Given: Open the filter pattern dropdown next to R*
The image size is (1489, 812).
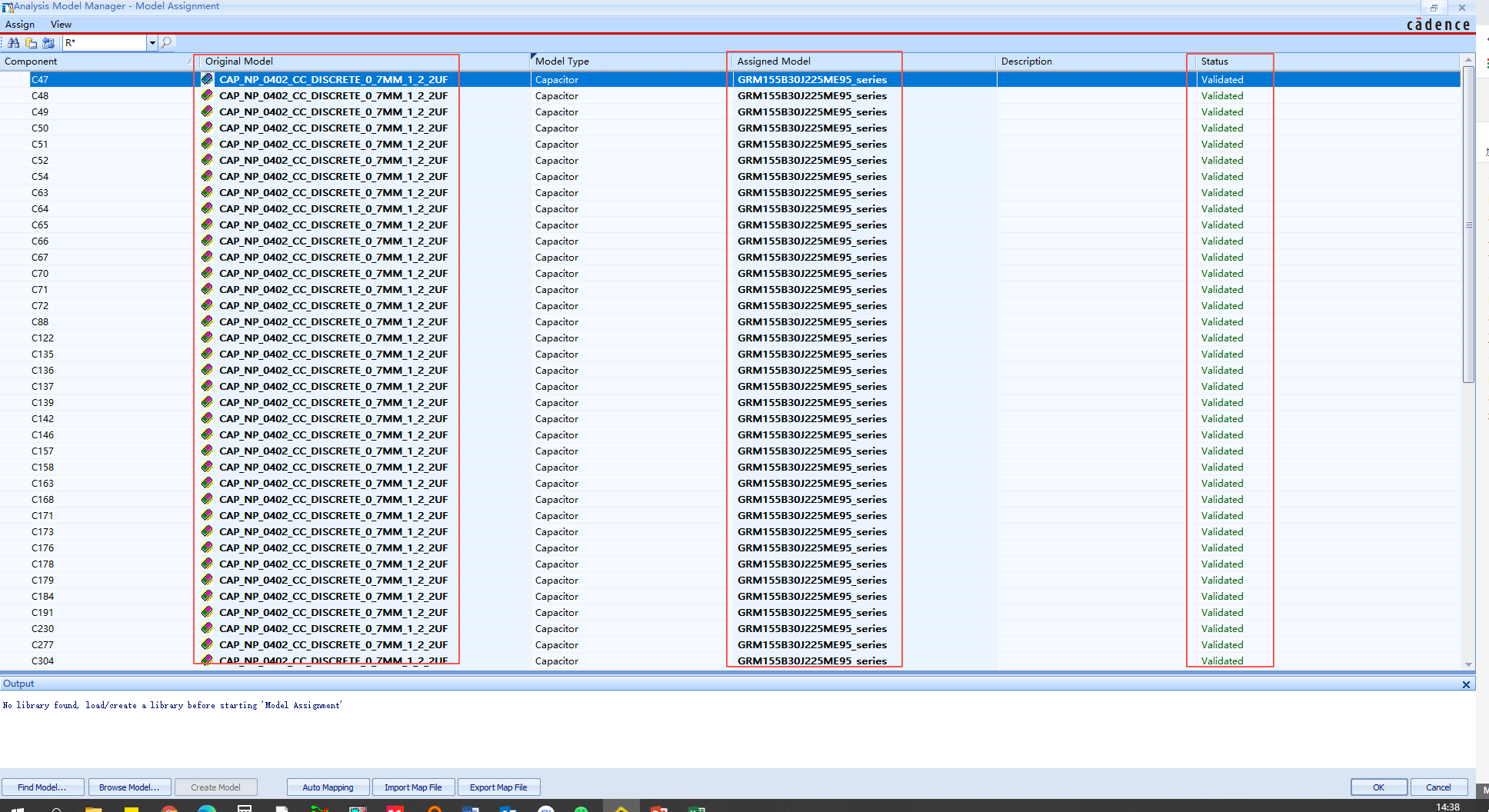Looking at the screenshot, I should click(152, 42).
